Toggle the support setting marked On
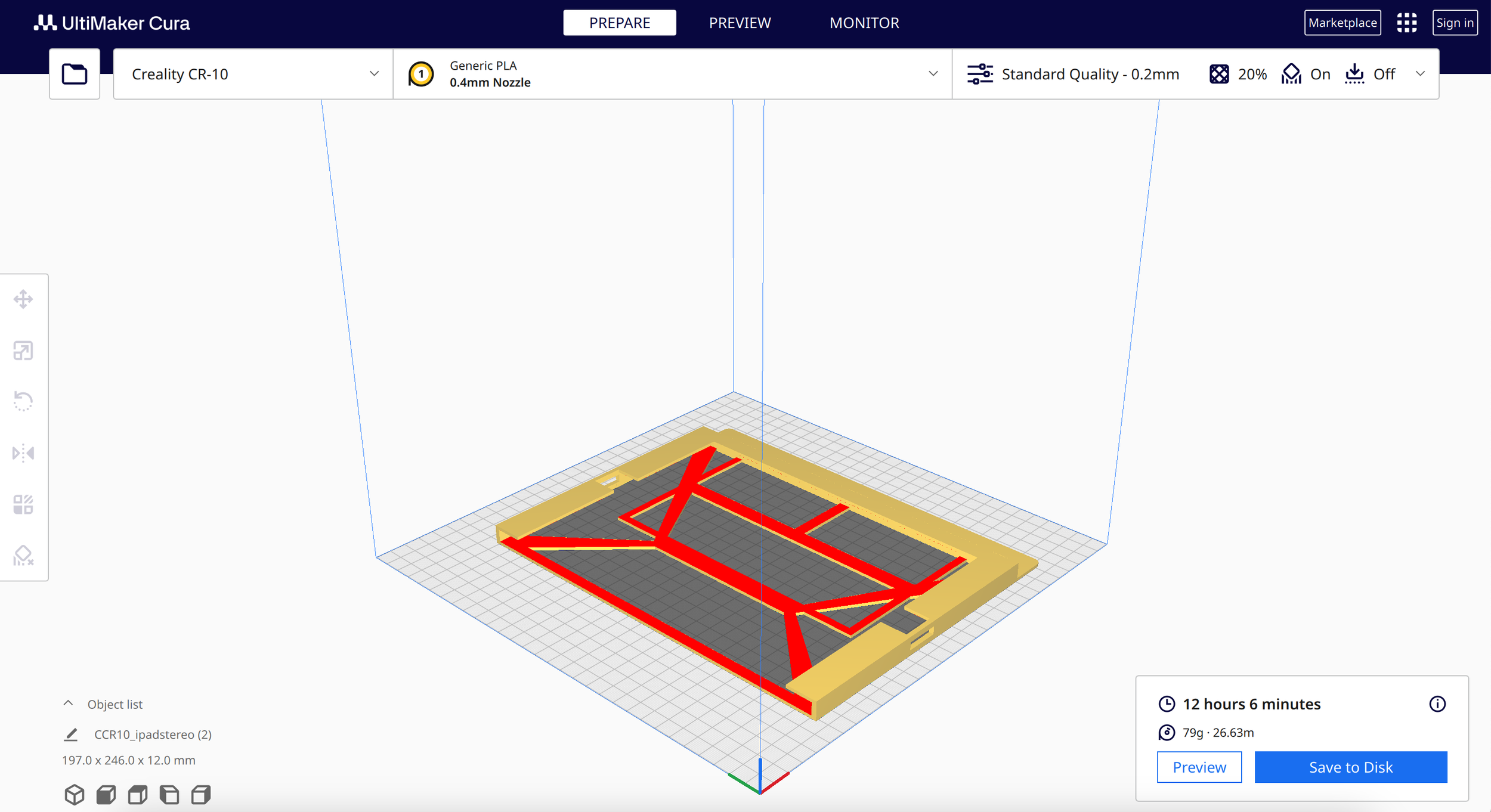 coord(1306,74)
